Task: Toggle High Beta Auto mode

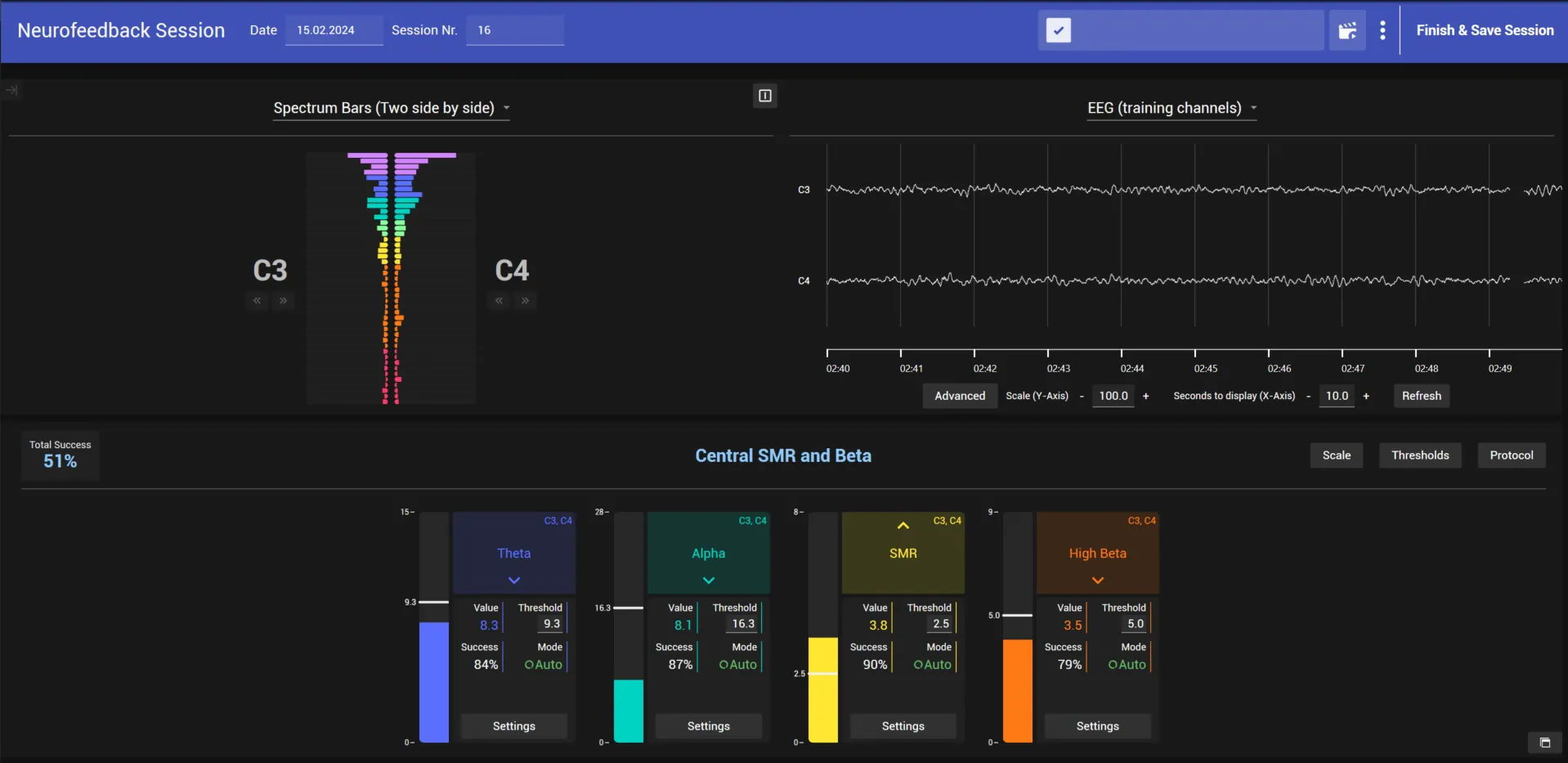Action: pos(1127,665)
